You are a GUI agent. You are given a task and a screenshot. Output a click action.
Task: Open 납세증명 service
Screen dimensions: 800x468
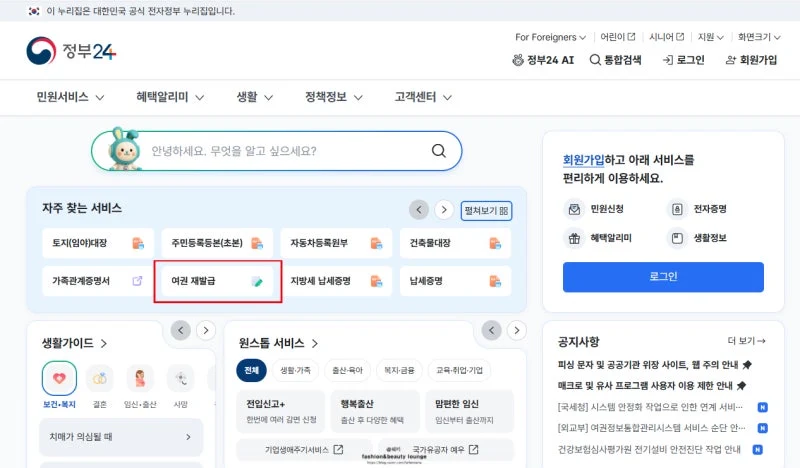[455, 281]
